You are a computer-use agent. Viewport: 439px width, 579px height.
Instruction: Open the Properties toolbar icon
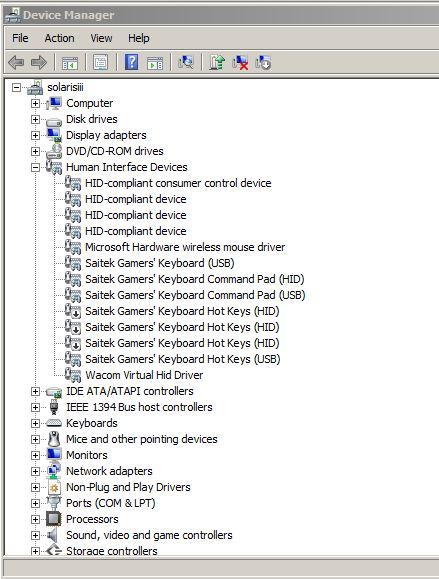tap(100, 62)
